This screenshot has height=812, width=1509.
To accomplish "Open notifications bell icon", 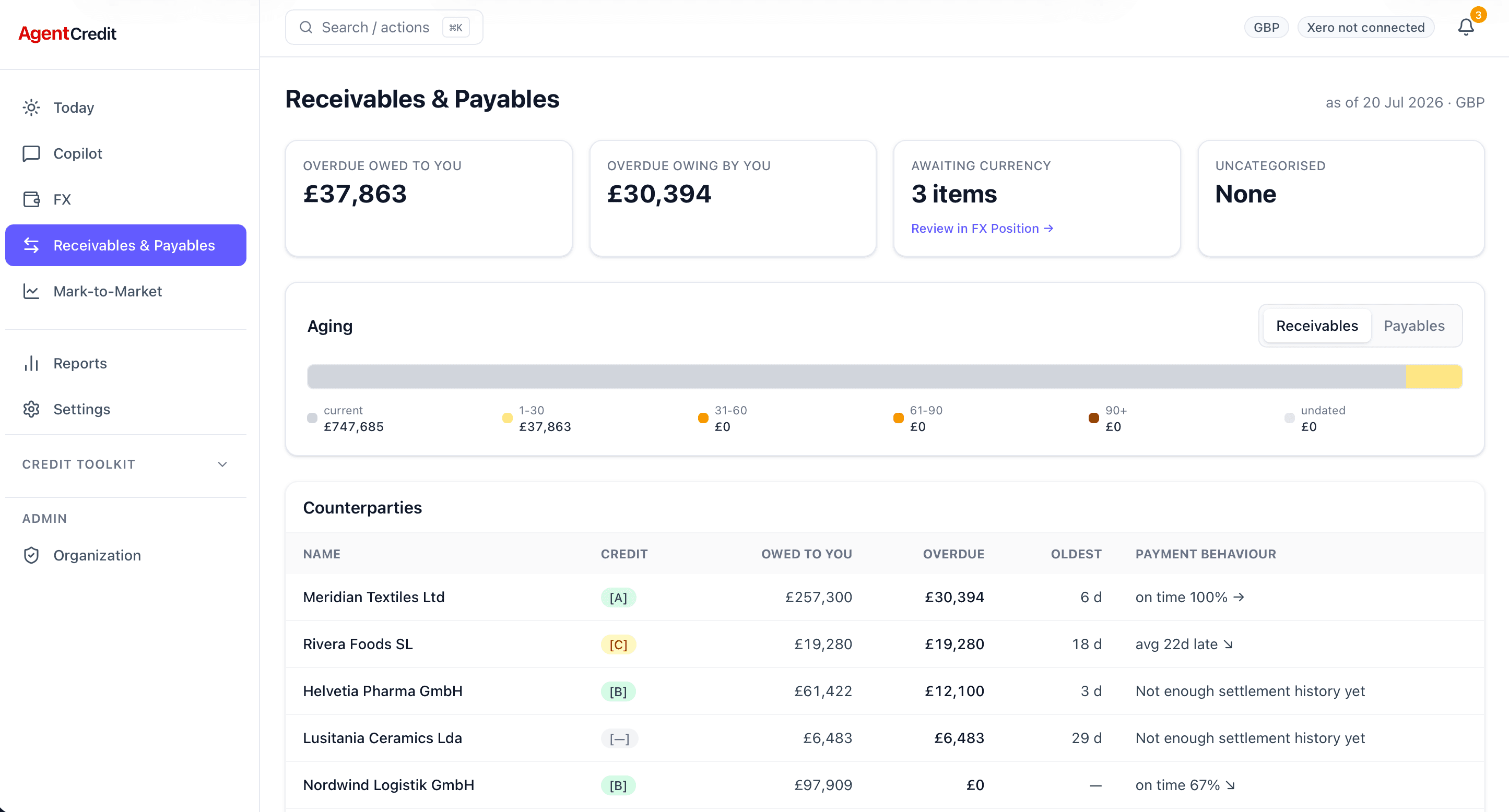I will [x=1466, y=28].
